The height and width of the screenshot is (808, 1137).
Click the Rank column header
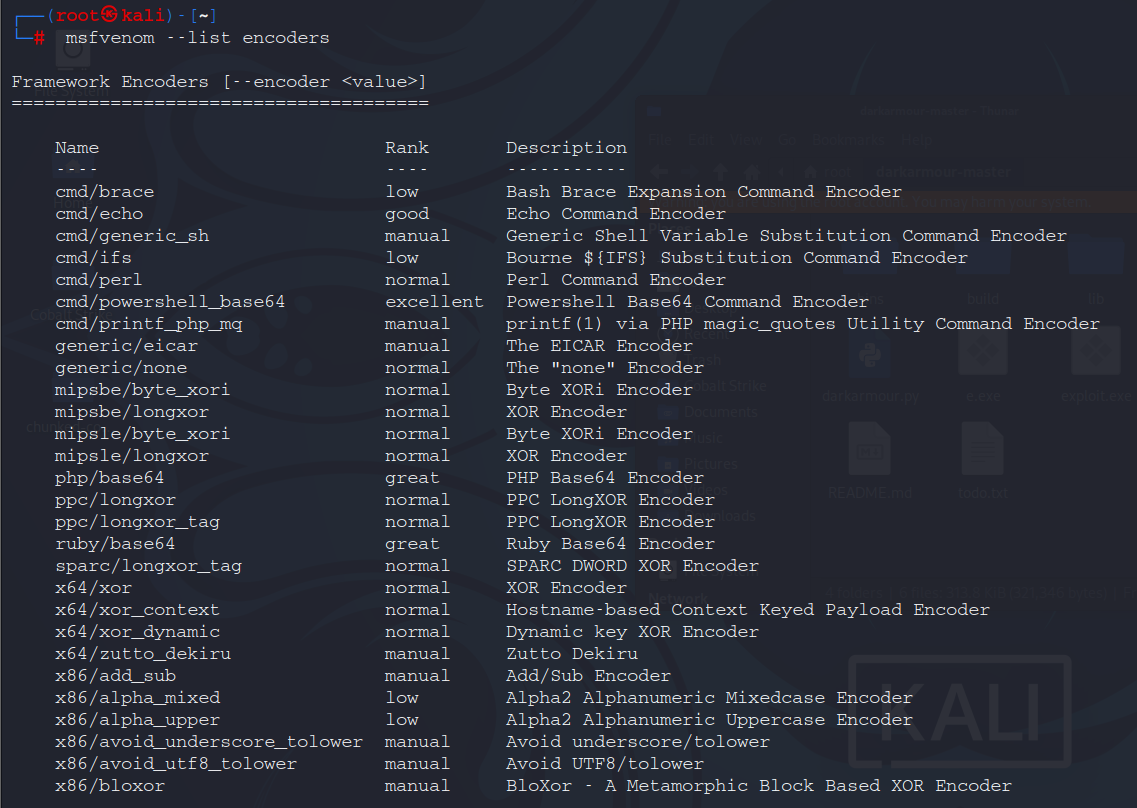[x=407, y=148]
